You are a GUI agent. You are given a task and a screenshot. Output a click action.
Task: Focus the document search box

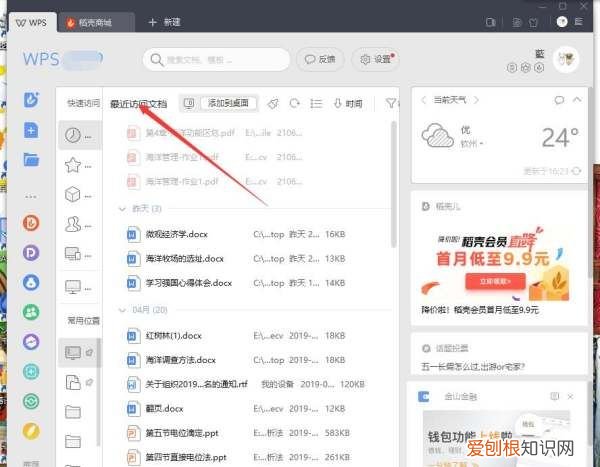click(x=216, y=59)
